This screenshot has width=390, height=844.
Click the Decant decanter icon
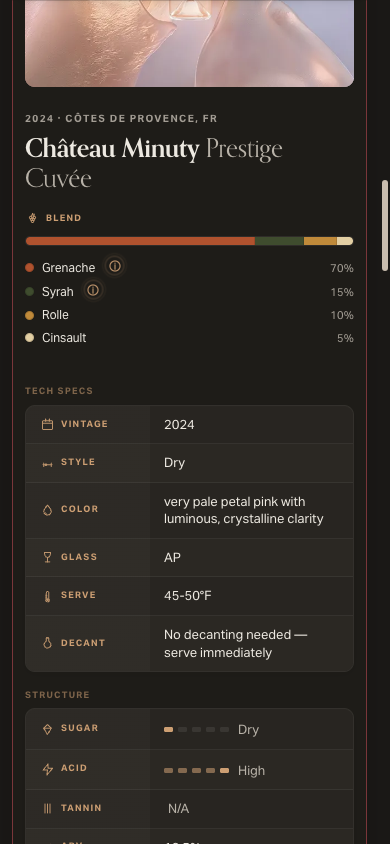[x=47, y=643]
